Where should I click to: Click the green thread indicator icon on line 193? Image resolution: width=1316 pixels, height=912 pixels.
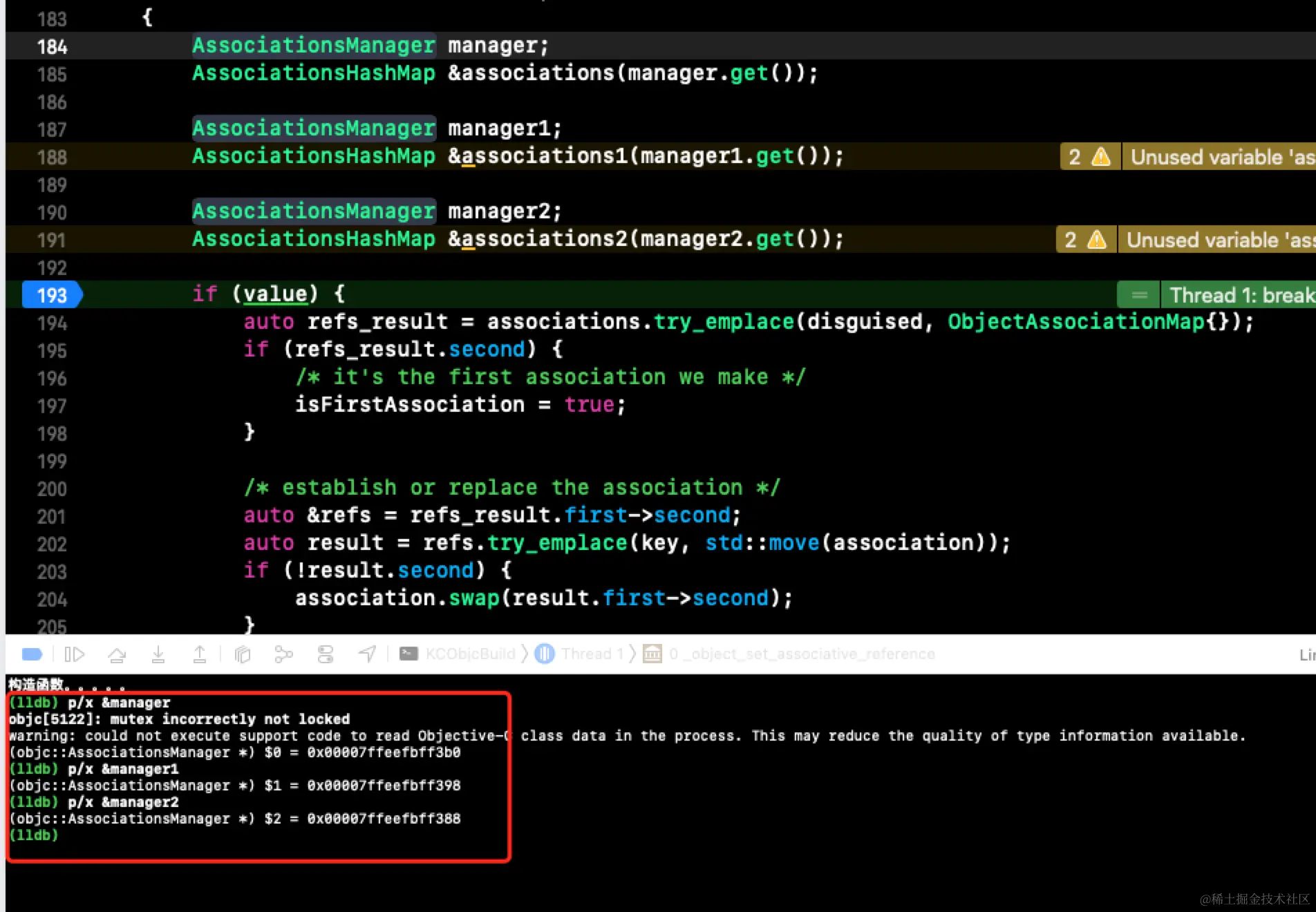[1139, 295]
